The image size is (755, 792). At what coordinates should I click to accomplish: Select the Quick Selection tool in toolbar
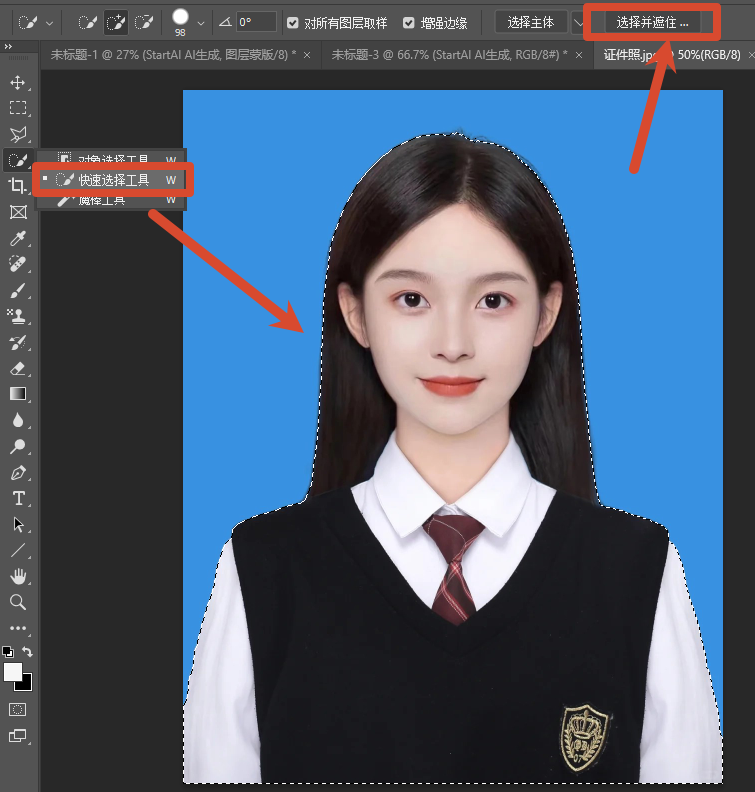coord(18,160)
